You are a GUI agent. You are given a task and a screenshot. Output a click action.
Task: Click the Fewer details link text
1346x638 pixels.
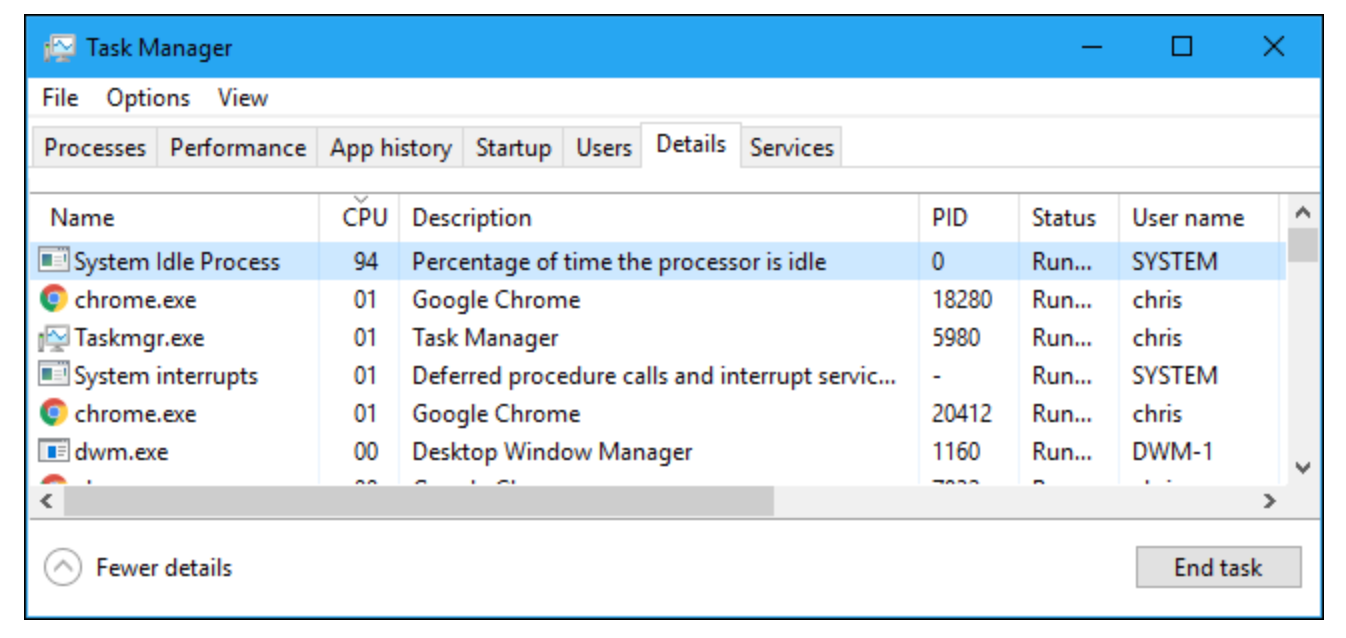coord(164,568)
